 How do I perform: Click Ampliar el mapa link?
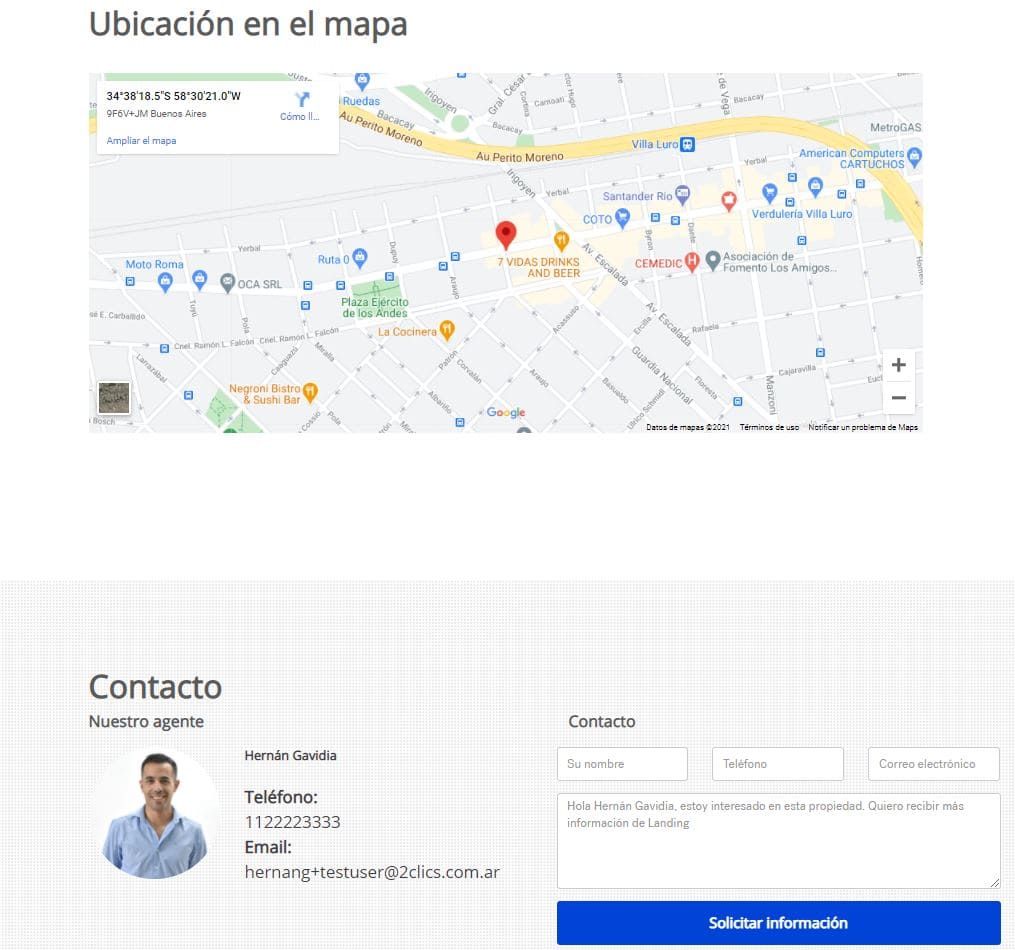(141, 140)
